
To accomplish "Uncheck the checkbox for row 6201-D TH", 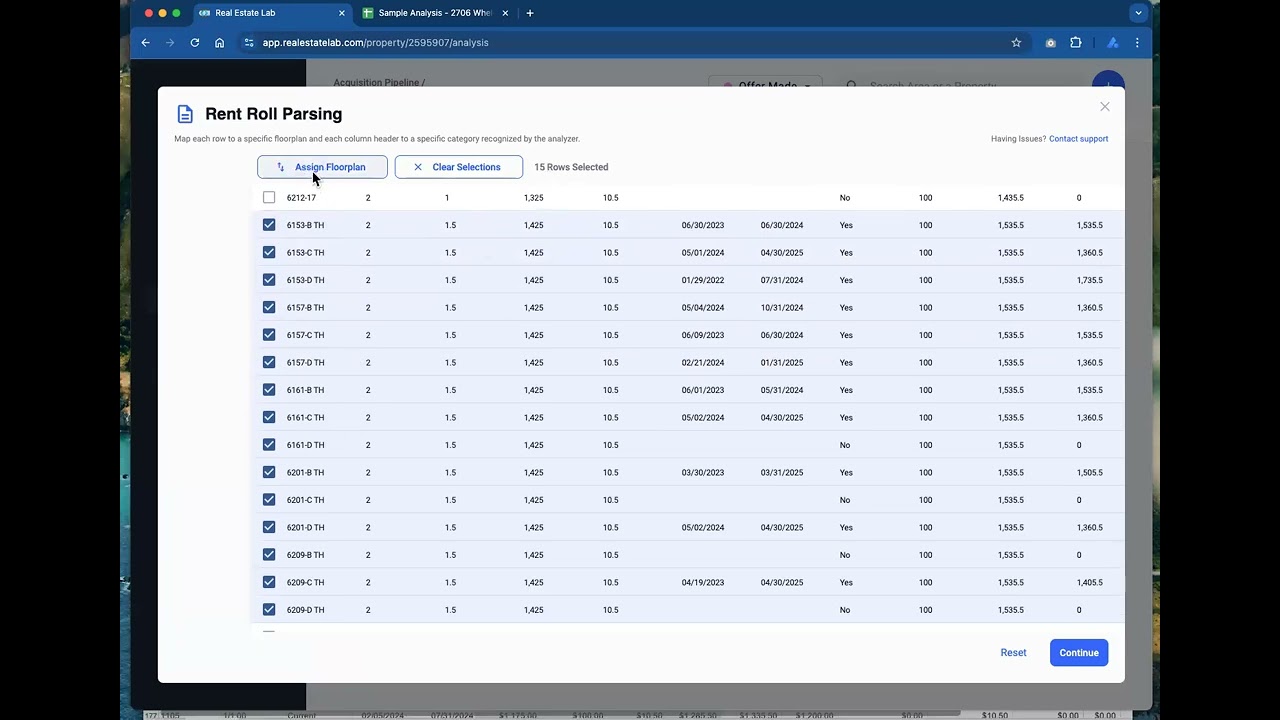I will (269, 528).
